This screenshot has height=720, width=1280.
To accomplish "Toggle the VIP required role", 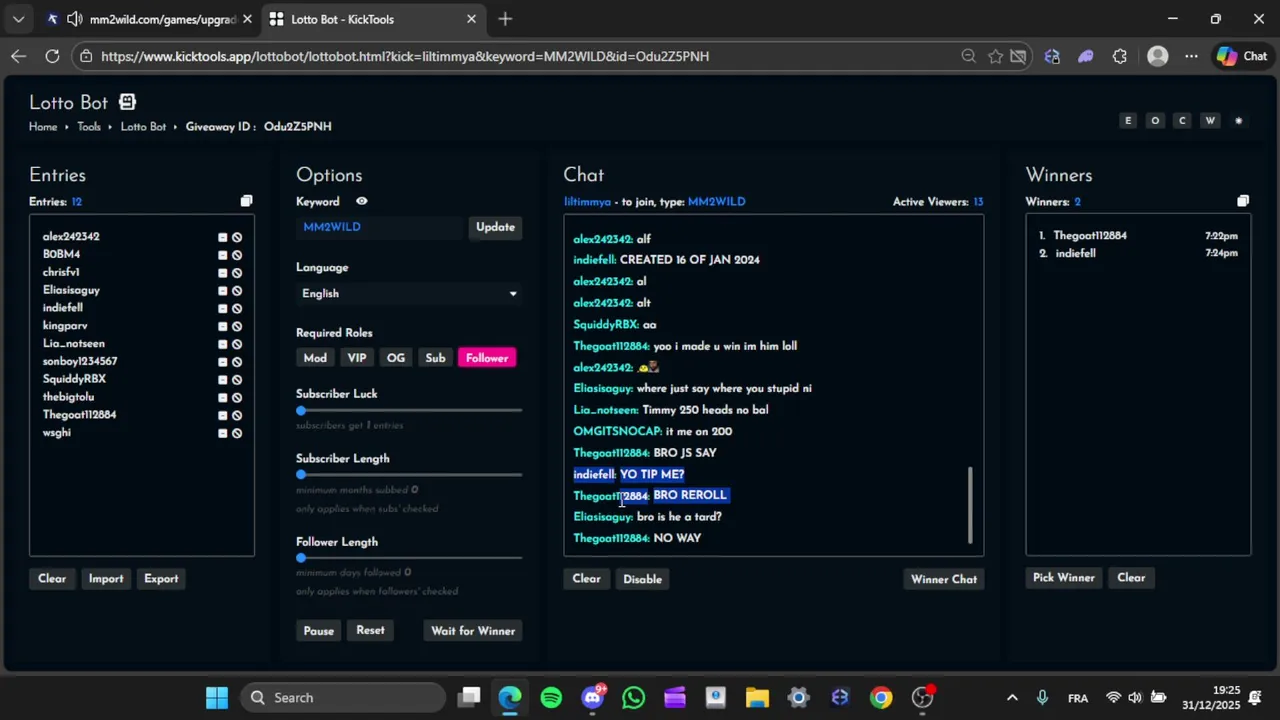I will point(357,358).
